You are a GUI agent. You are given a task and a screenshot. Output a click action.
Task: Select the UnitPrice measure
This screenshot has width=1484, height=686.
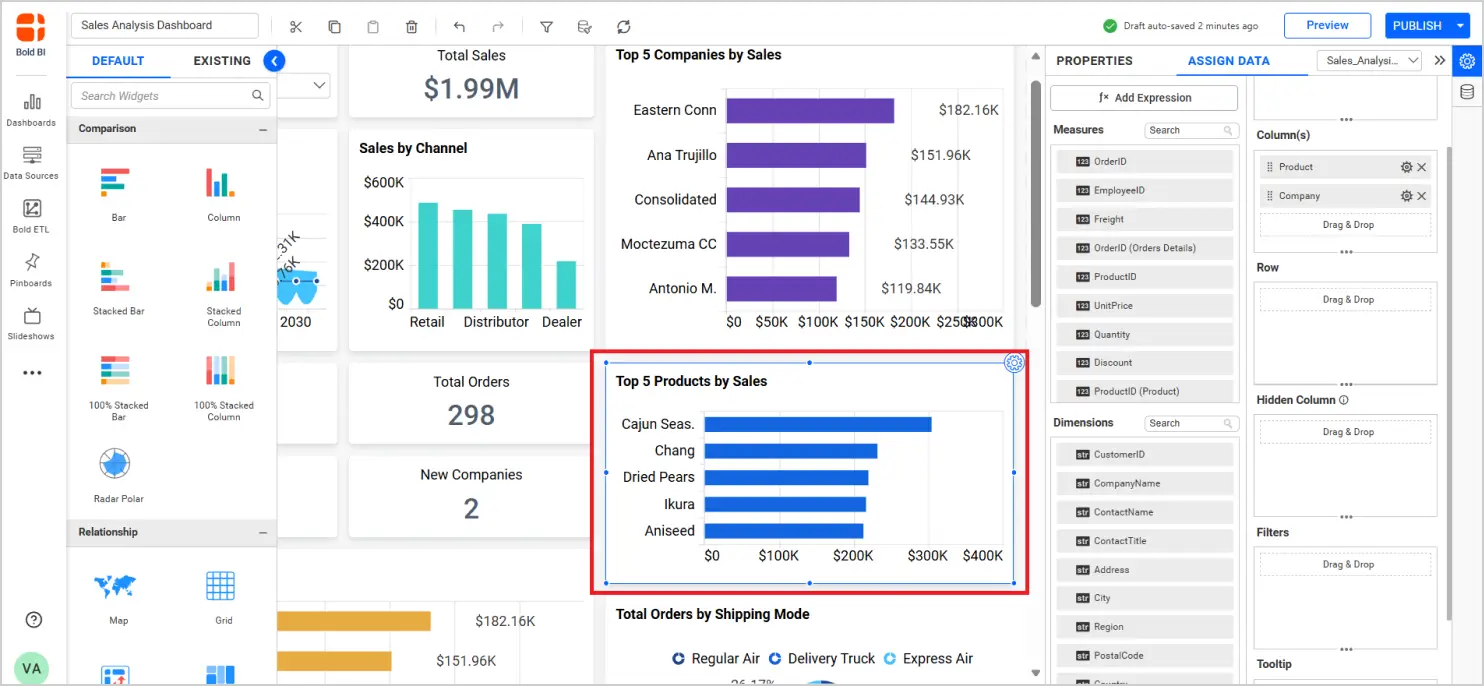(1144, 305)
